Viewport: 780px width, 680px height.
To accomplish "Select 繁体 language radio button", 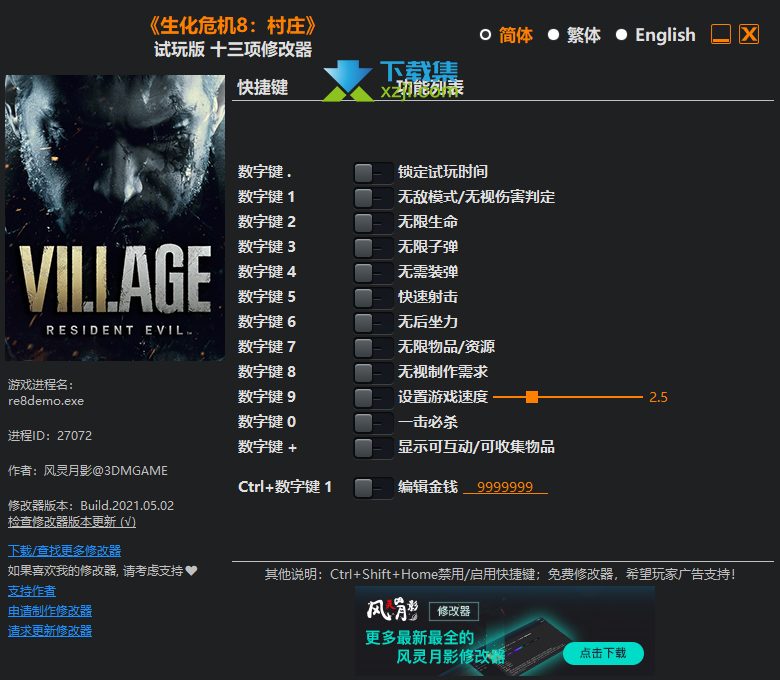I will (553, 35).
